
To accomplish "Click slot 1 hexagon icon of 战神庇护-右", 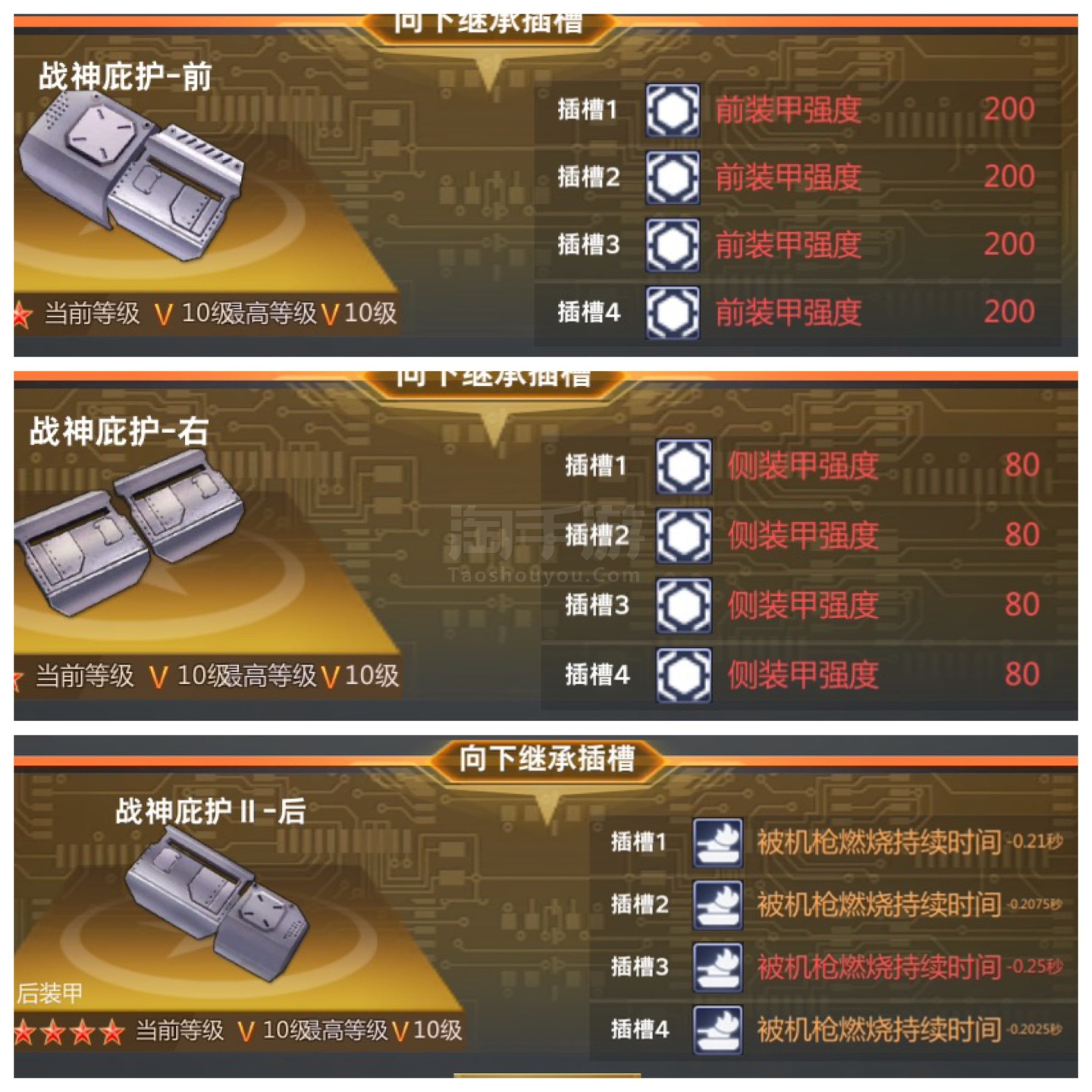I will [x=683, y=466].
